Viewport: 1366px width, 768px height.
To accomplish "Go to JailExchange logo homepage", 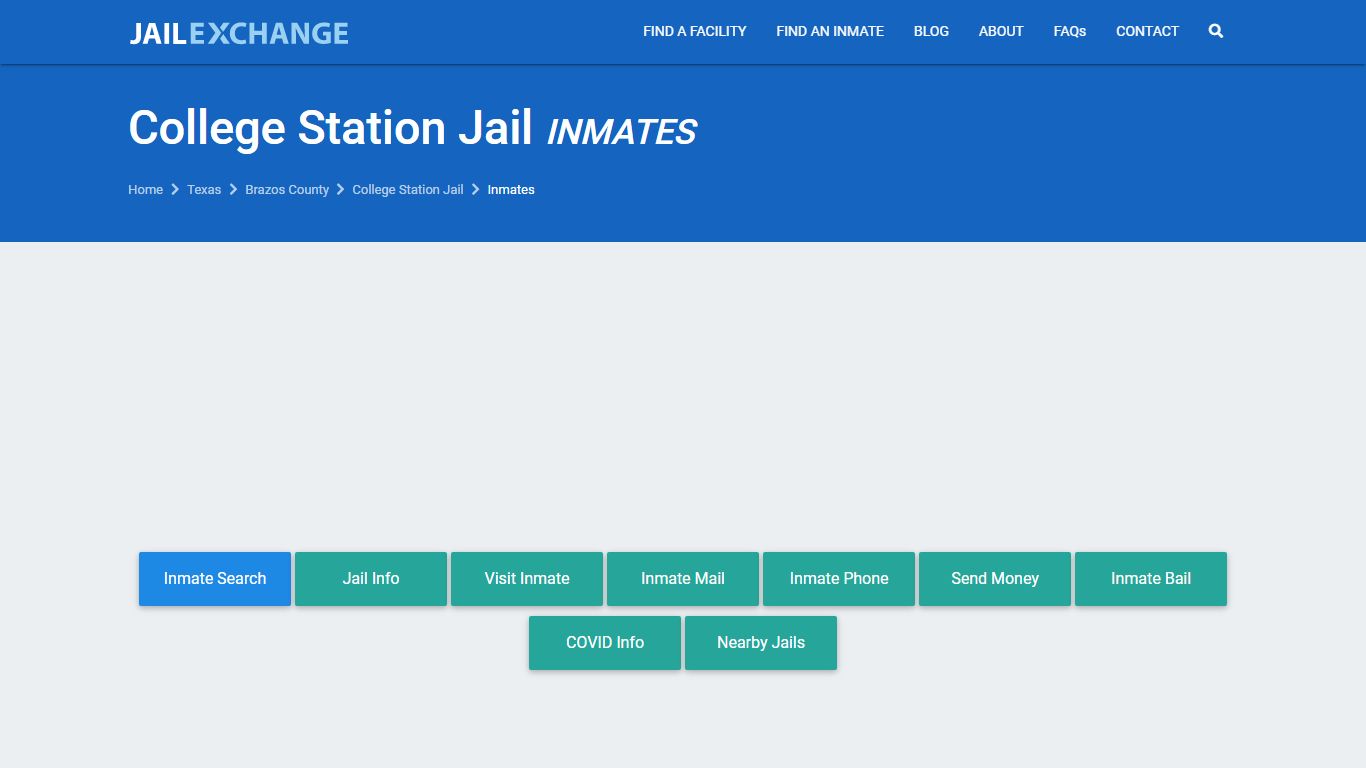I will [x=239, y=33].
